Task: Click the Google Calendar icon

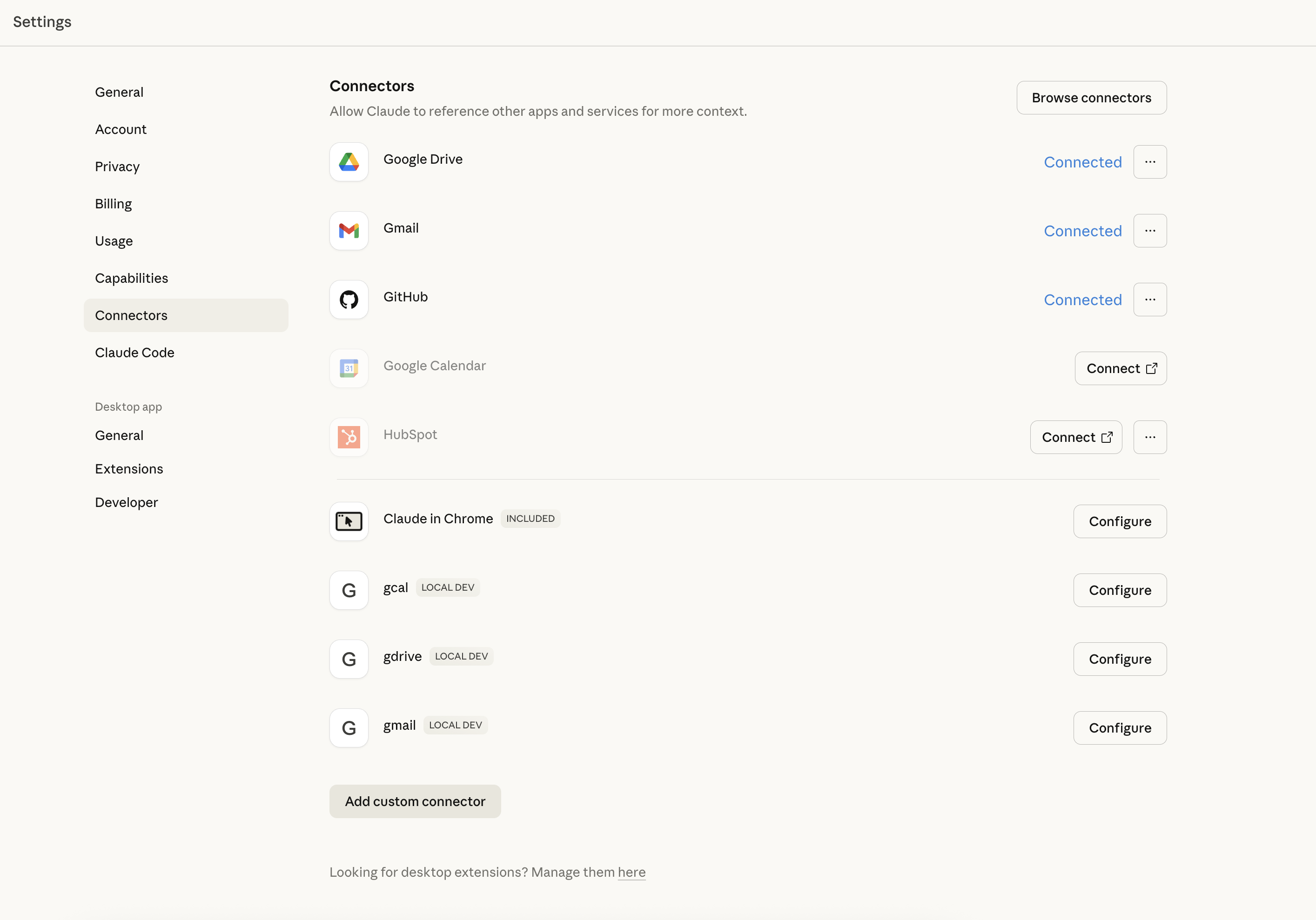Action: (349, 368)
